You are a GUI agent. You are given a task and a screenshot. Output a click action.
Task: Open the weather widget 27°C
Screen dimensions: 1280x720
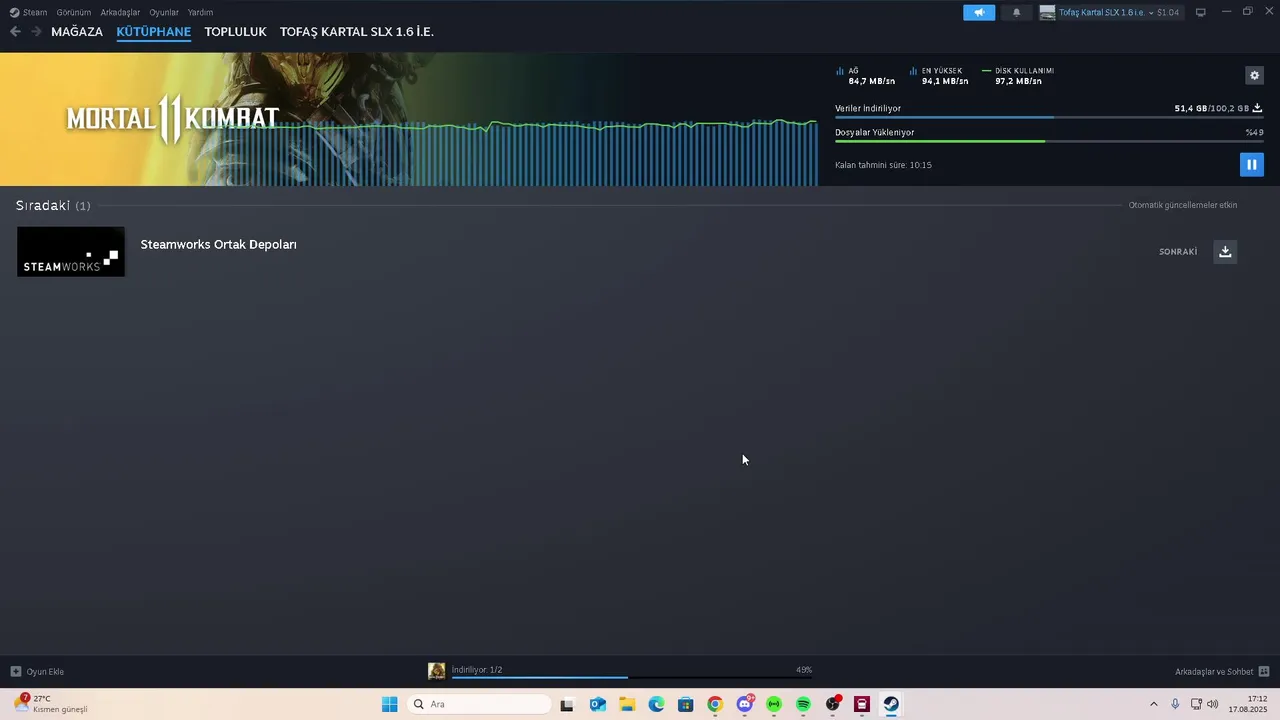pyautogui.click(x=50, y=704)
